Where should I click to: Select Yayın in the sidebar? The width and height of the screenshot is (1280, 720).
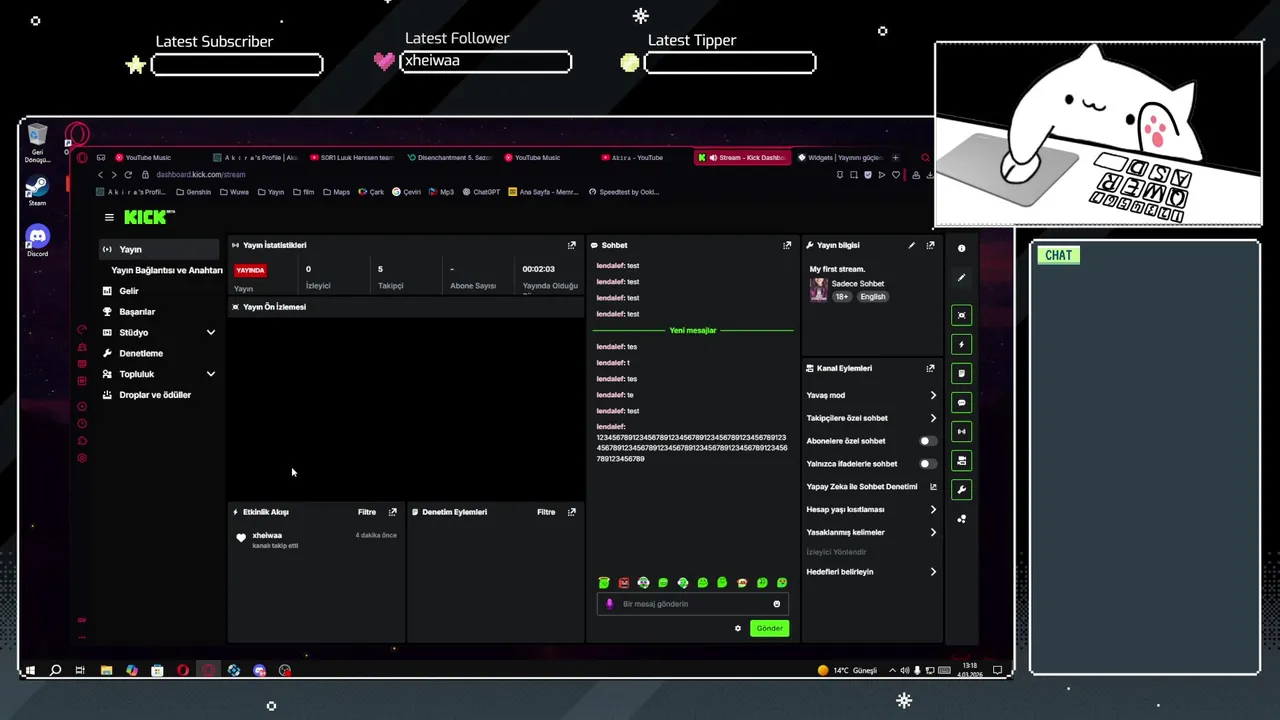(159, 249)
